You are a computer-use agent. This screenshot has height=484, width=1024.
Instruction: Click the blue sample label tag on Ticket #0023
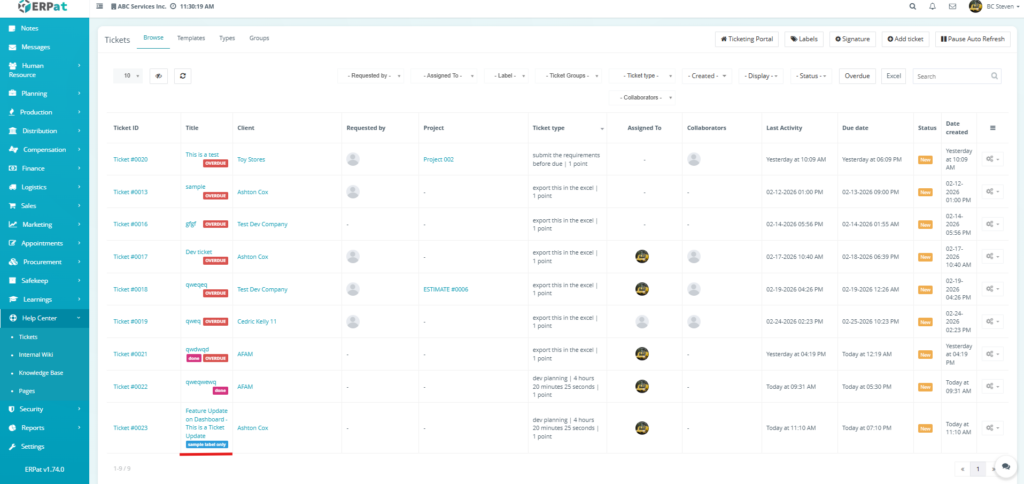tap(207, 444)
